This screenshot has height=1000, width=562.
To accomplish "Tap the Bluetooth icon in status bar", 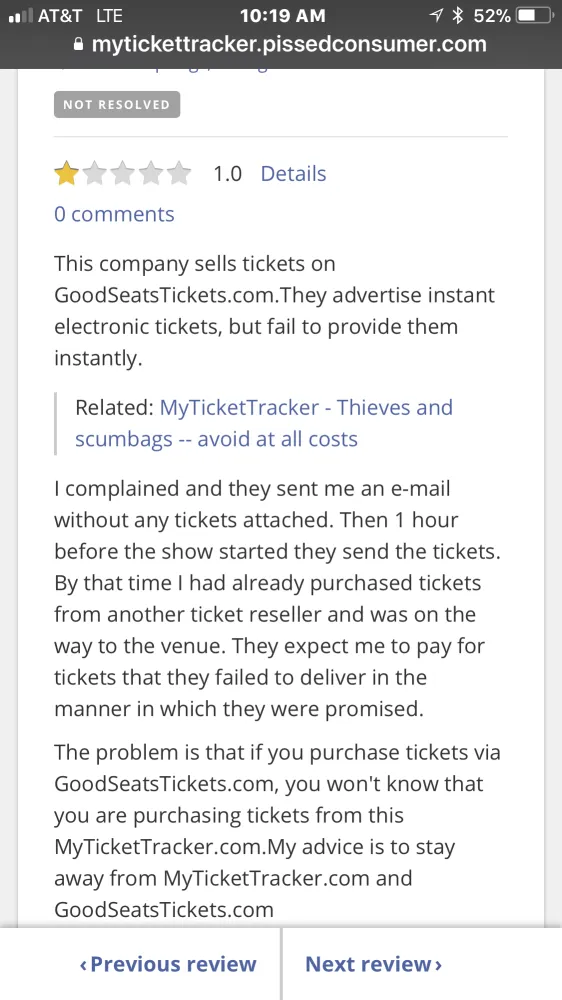I will pyautogui.click(x=457, y=16).
